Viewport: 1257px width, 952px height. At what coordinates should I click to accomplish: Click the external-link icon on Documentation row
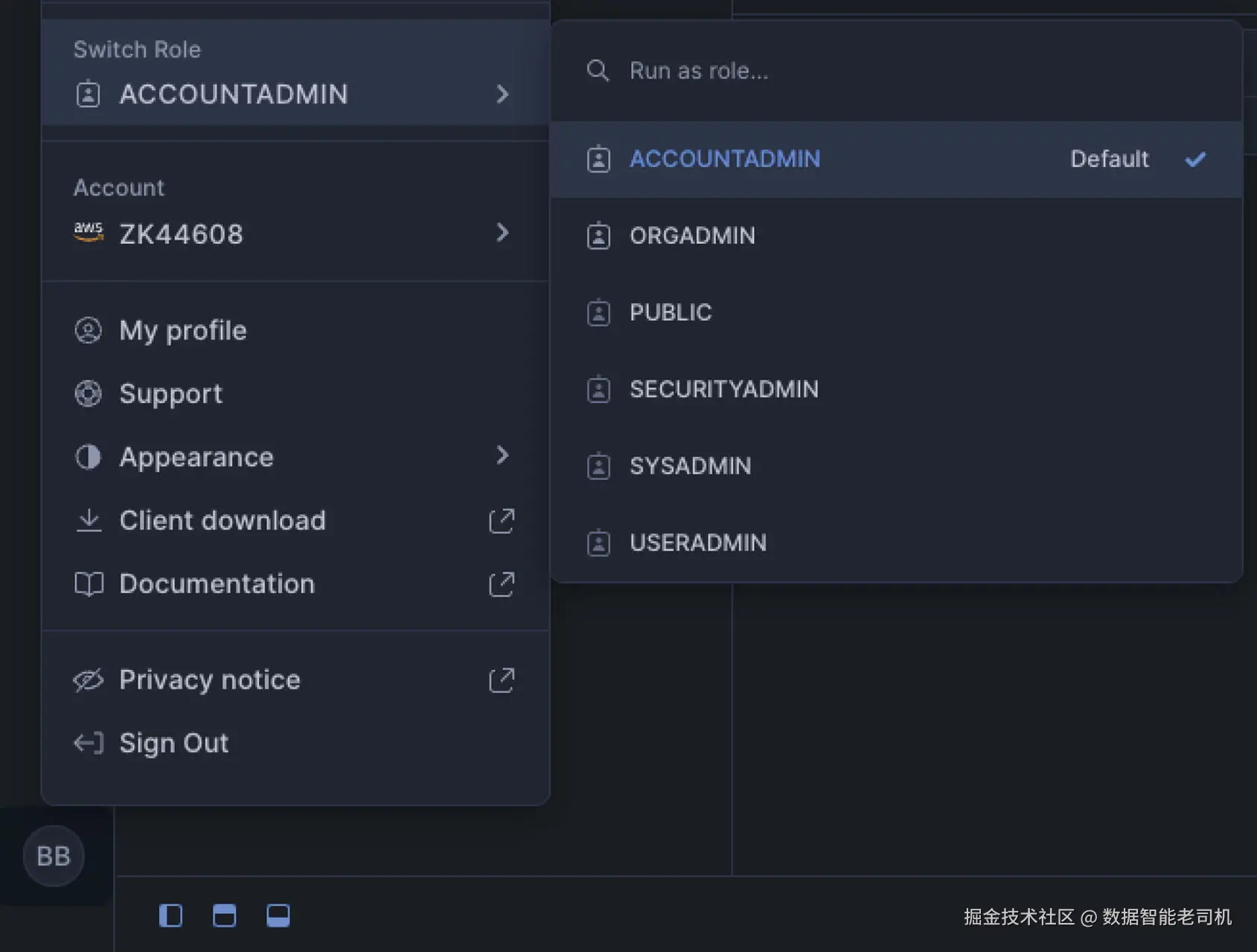click(502, 584)
